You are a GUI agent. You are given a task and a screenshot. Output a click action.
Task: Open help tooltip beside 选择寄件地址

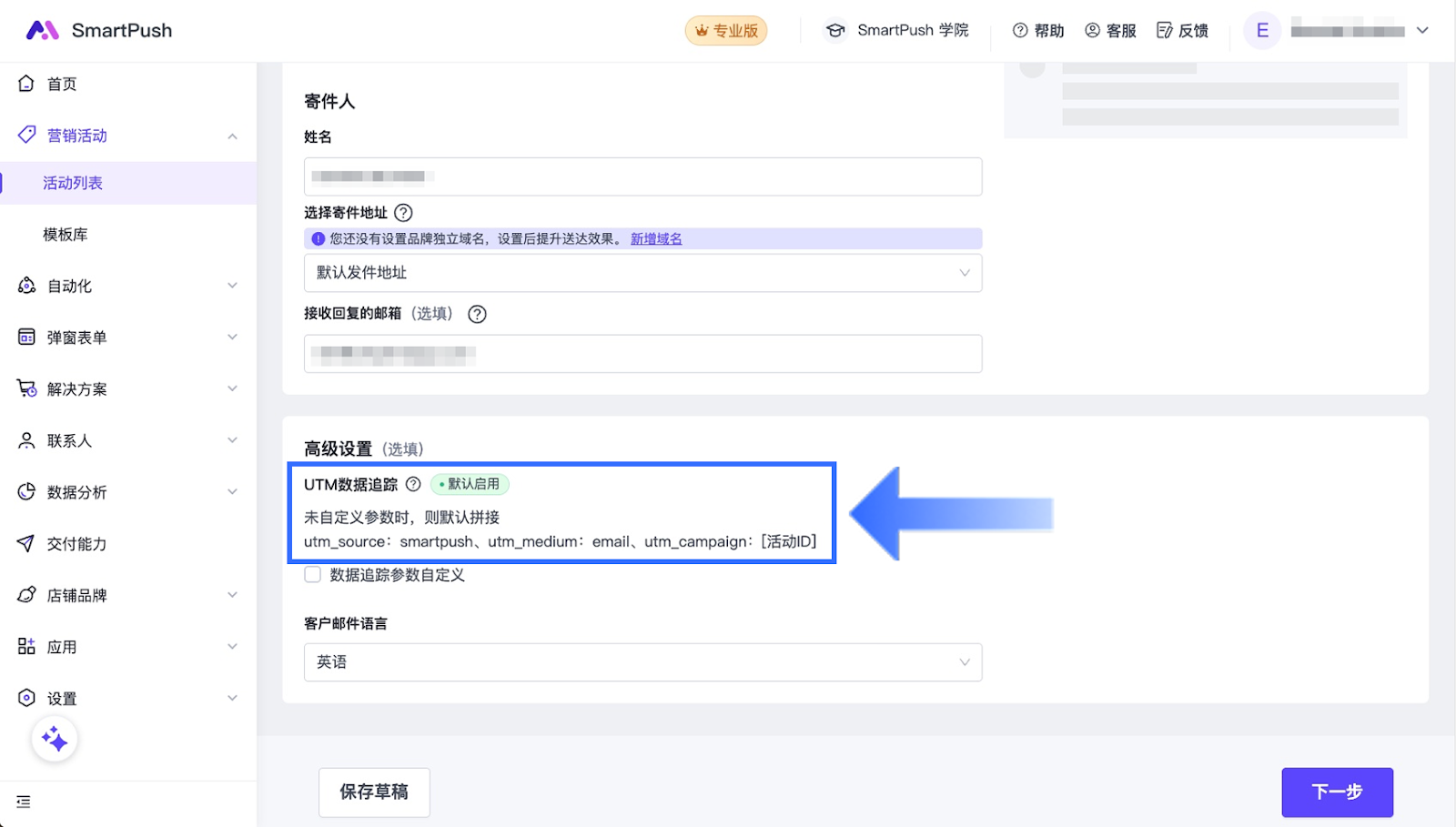pyautogui.click(x=403, y=213)
